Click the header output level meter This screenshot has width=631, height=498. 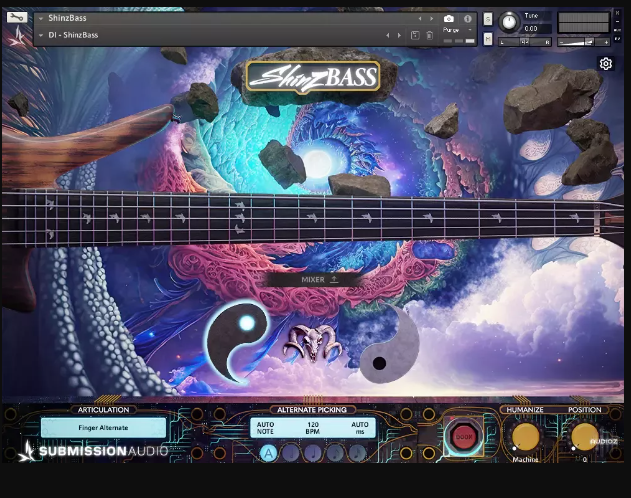tap(584, 23)
